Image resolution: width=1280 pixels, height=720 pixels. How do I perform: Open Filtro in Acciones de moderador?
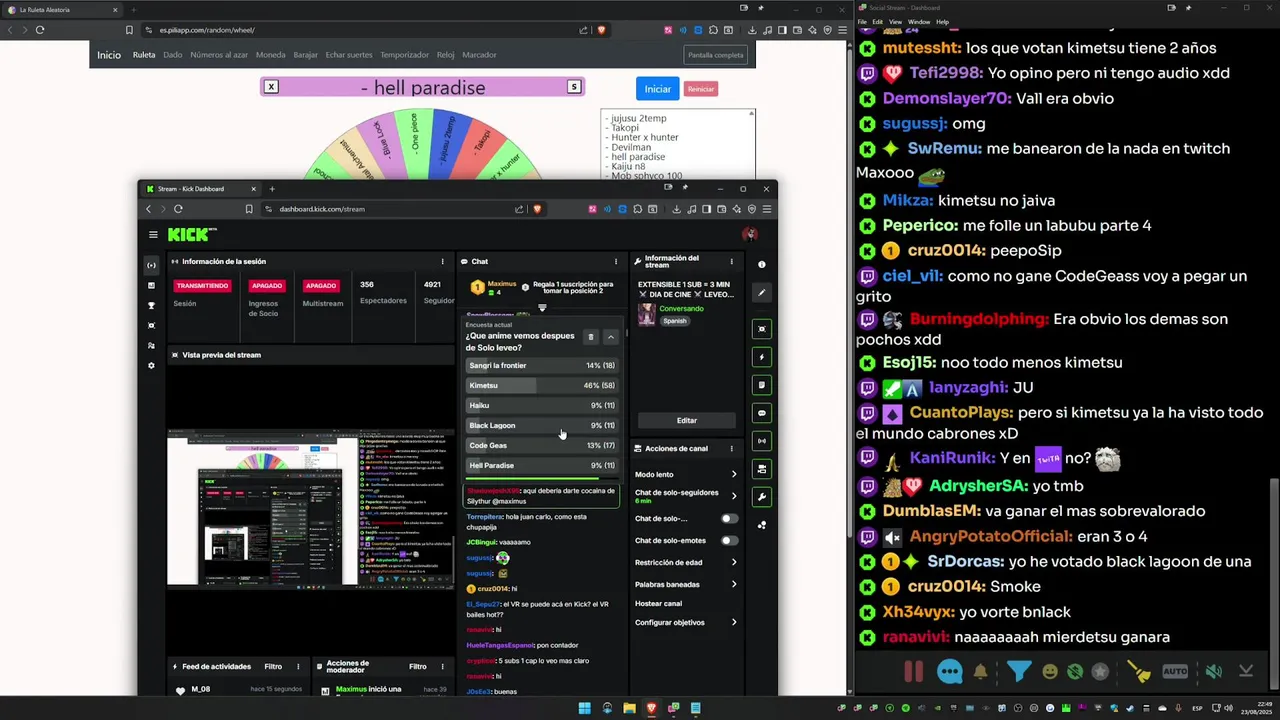click(418, 666)
